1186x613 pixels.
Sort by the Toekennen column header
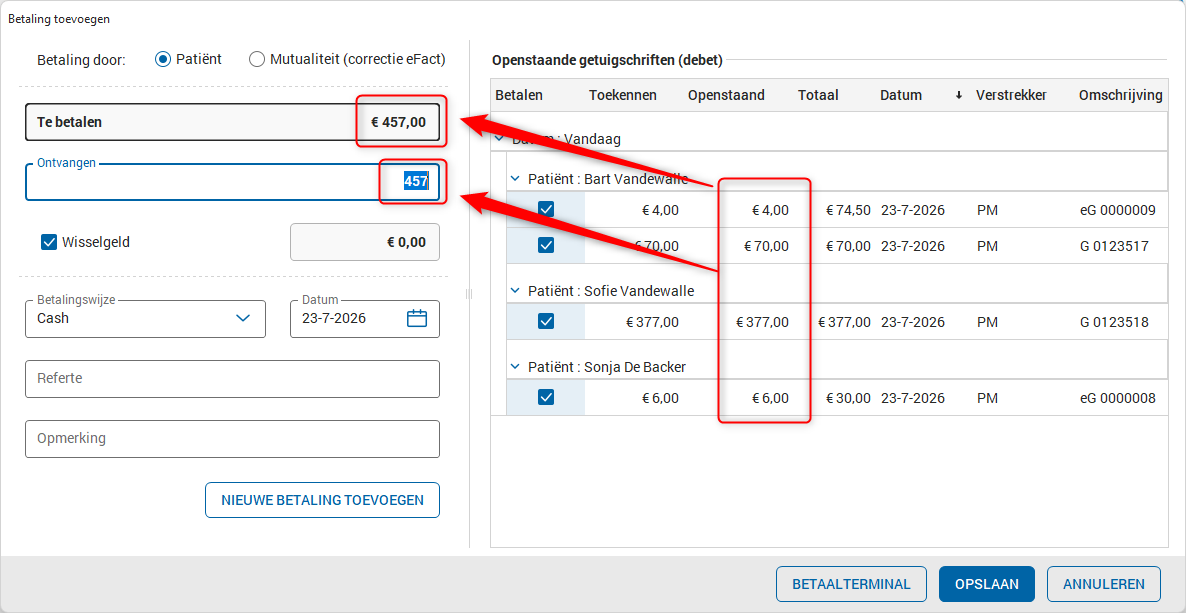(x=622, y=95)
